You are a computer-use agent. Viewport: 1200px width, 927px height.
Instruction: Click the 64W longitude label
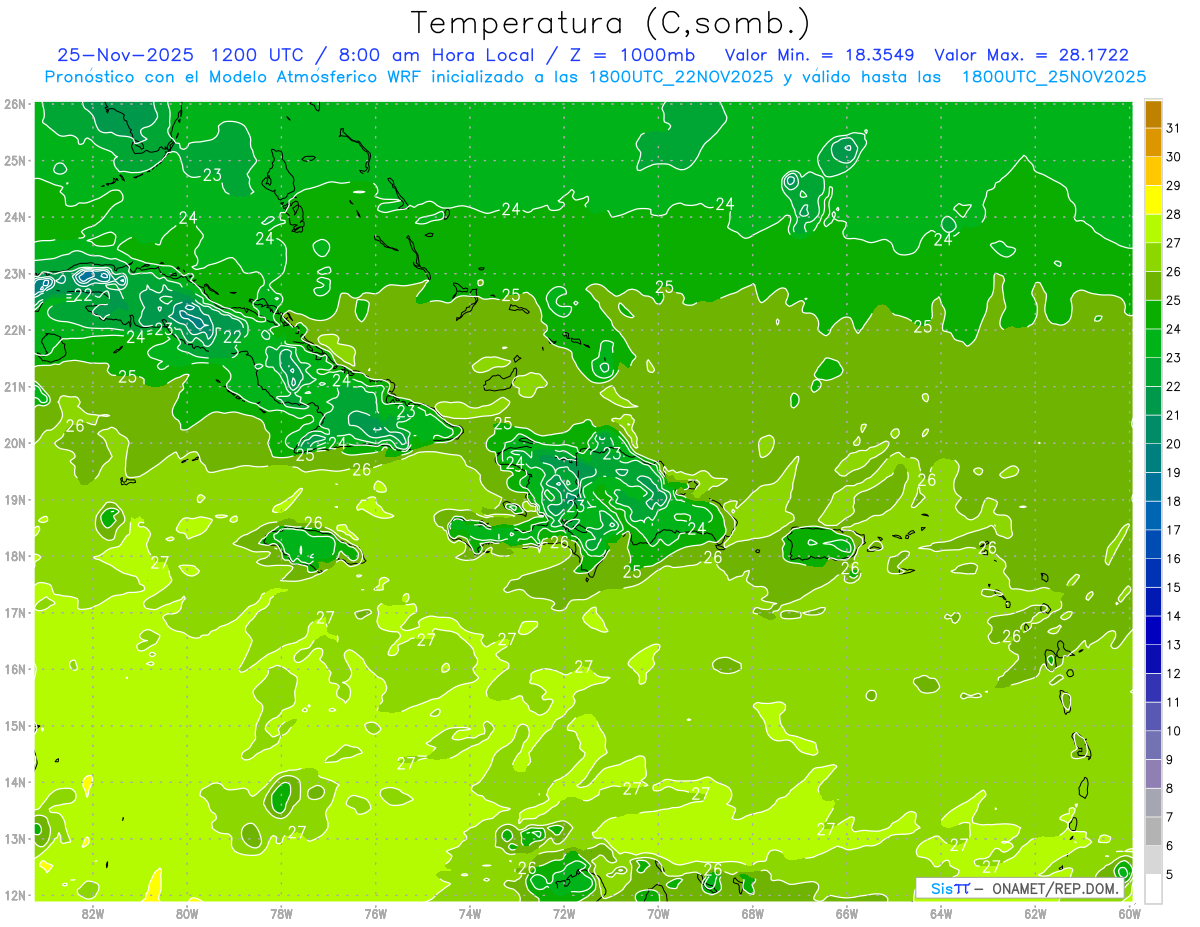(x=941, y=913)
